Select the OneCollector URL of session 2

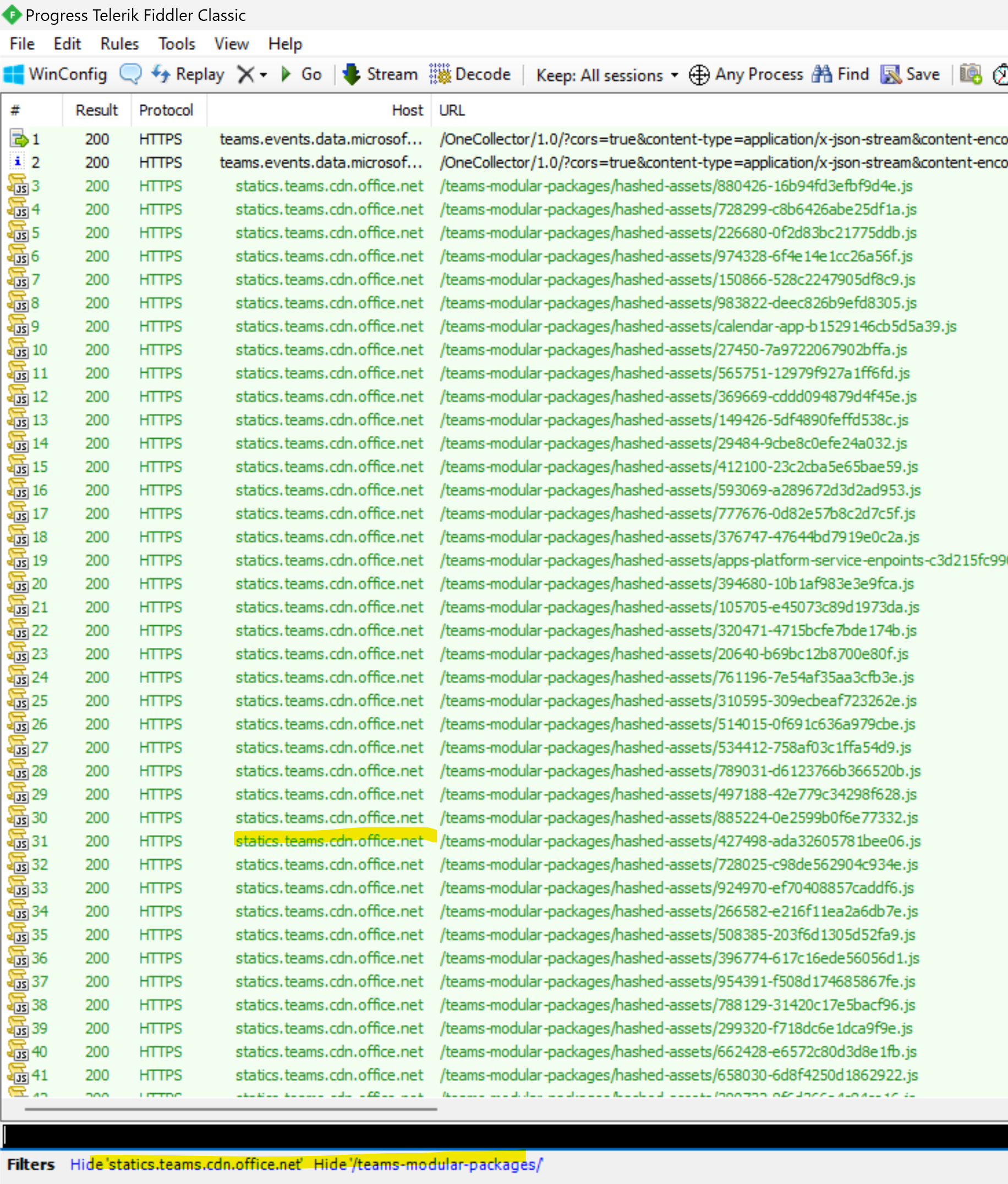click(x=723, y=162)
